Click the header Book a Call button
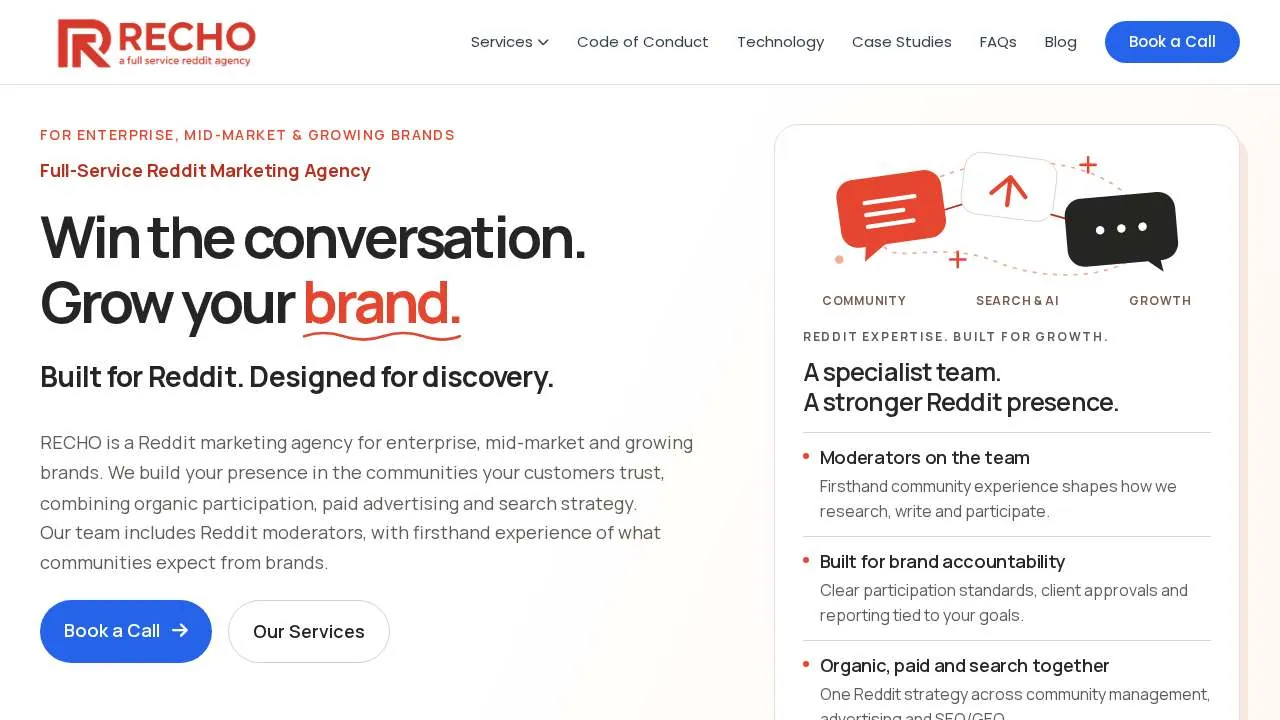Image resolution: width=1280 pixels, height=720 pixels. tap(1172, 42)
